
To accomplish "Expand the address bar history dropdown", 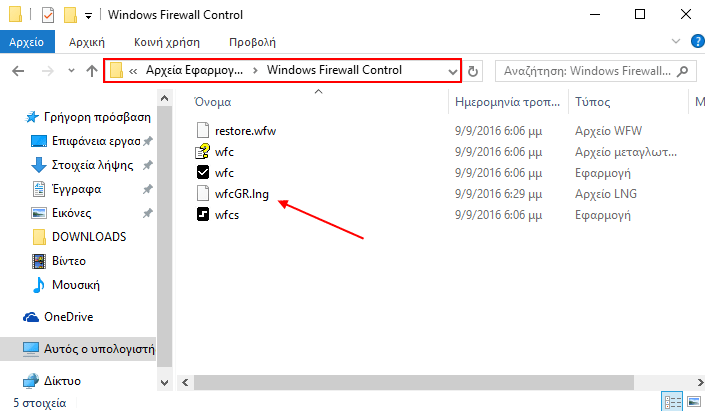I will coord(452,71).
